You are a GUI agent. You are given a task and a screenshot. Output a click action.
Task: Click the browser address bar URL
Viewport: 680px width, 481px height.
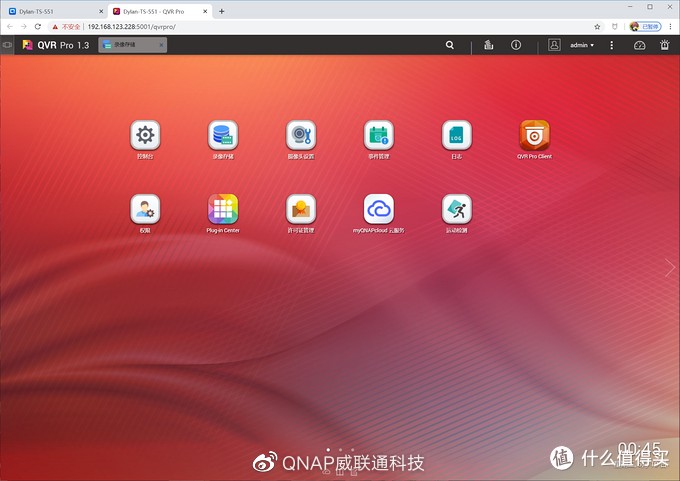tap(131, 26)
